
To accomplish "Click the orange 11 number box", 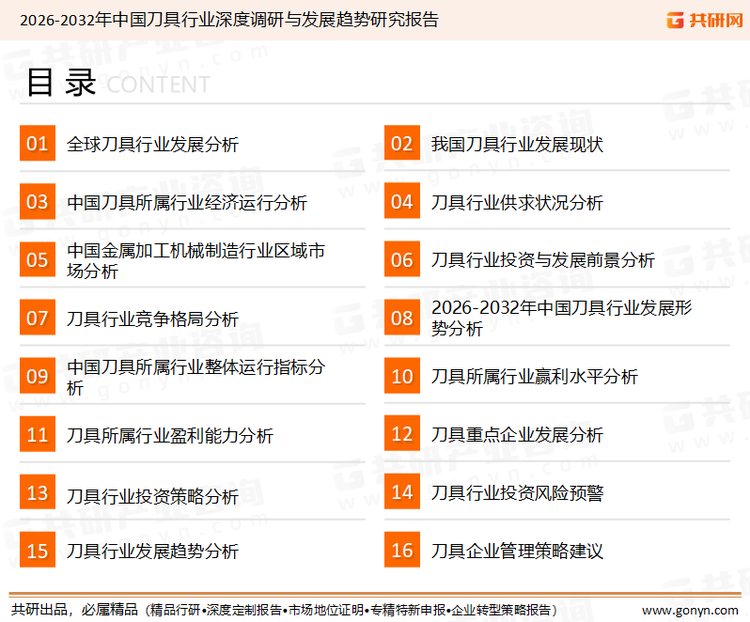I will pos(37,434).
